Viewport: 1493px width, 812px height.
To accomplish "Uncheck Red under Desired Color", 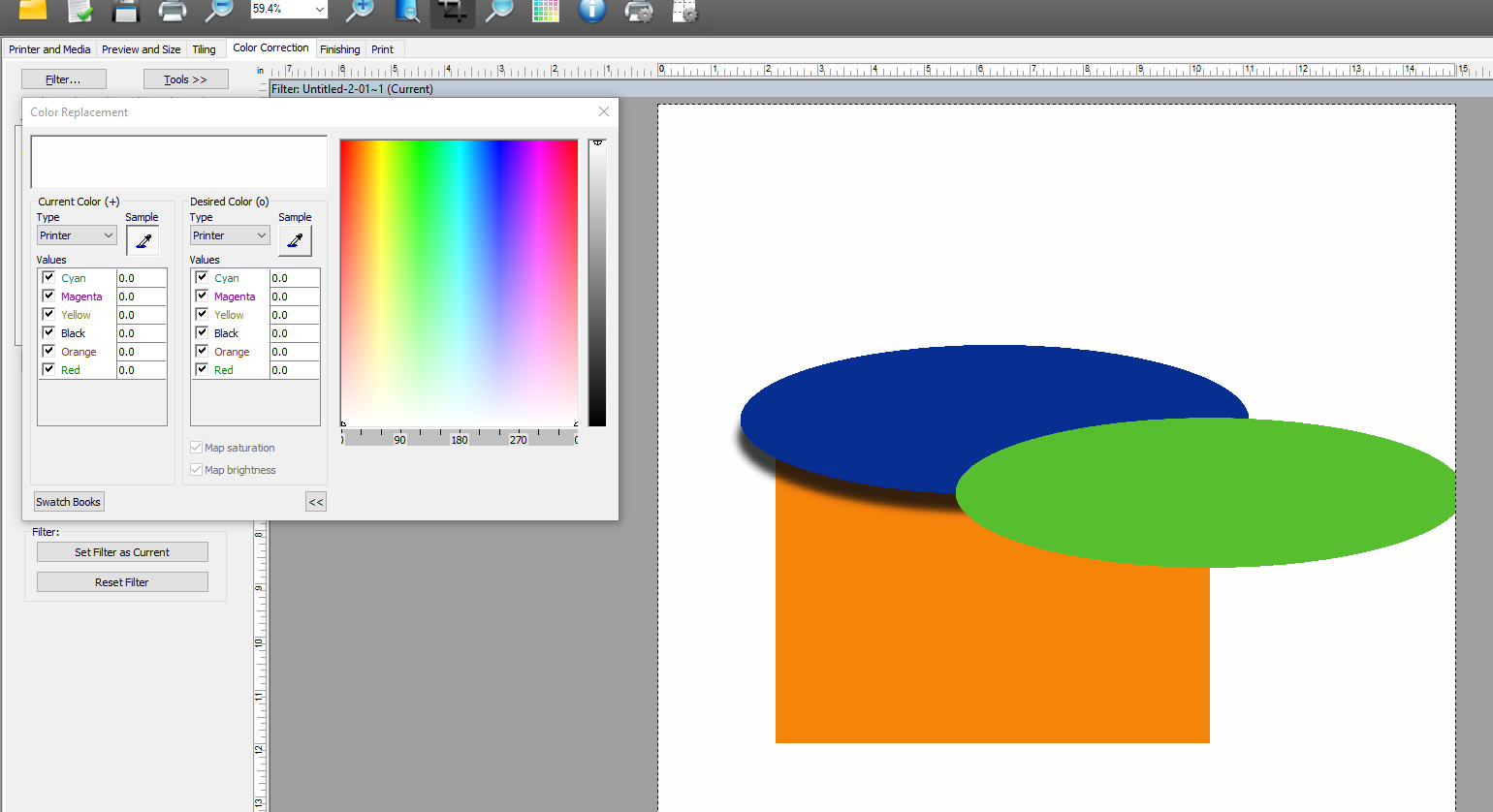I will [x=202, y=369].
